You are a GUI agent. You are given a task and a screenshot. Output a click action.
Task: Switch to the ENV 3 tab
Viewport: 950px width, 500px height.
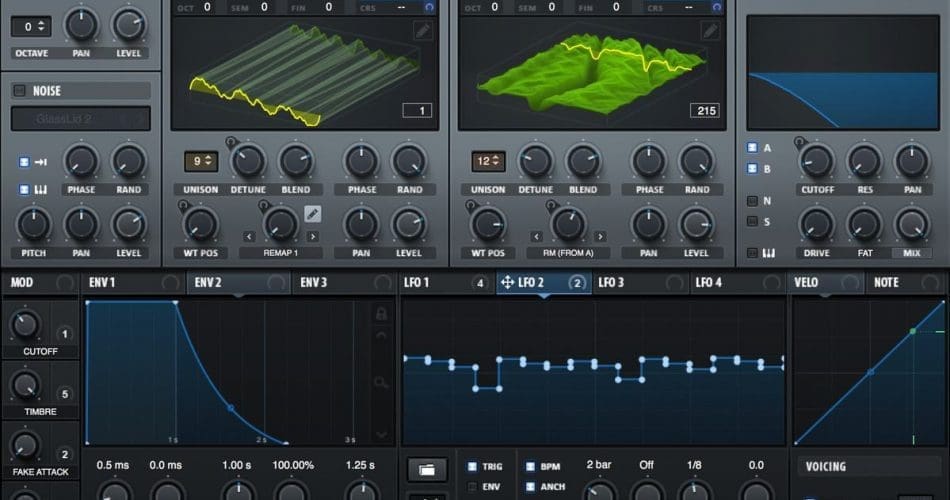(345, 282)
